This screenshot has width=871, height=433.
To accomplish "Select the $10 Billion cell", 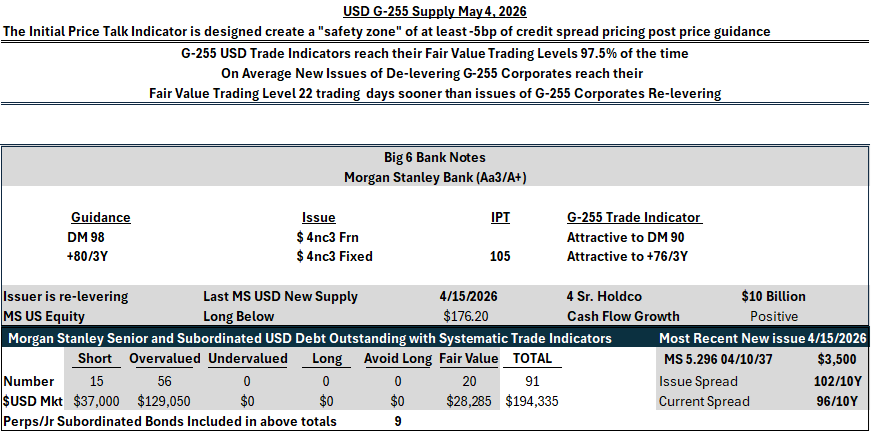I will 773,296.
